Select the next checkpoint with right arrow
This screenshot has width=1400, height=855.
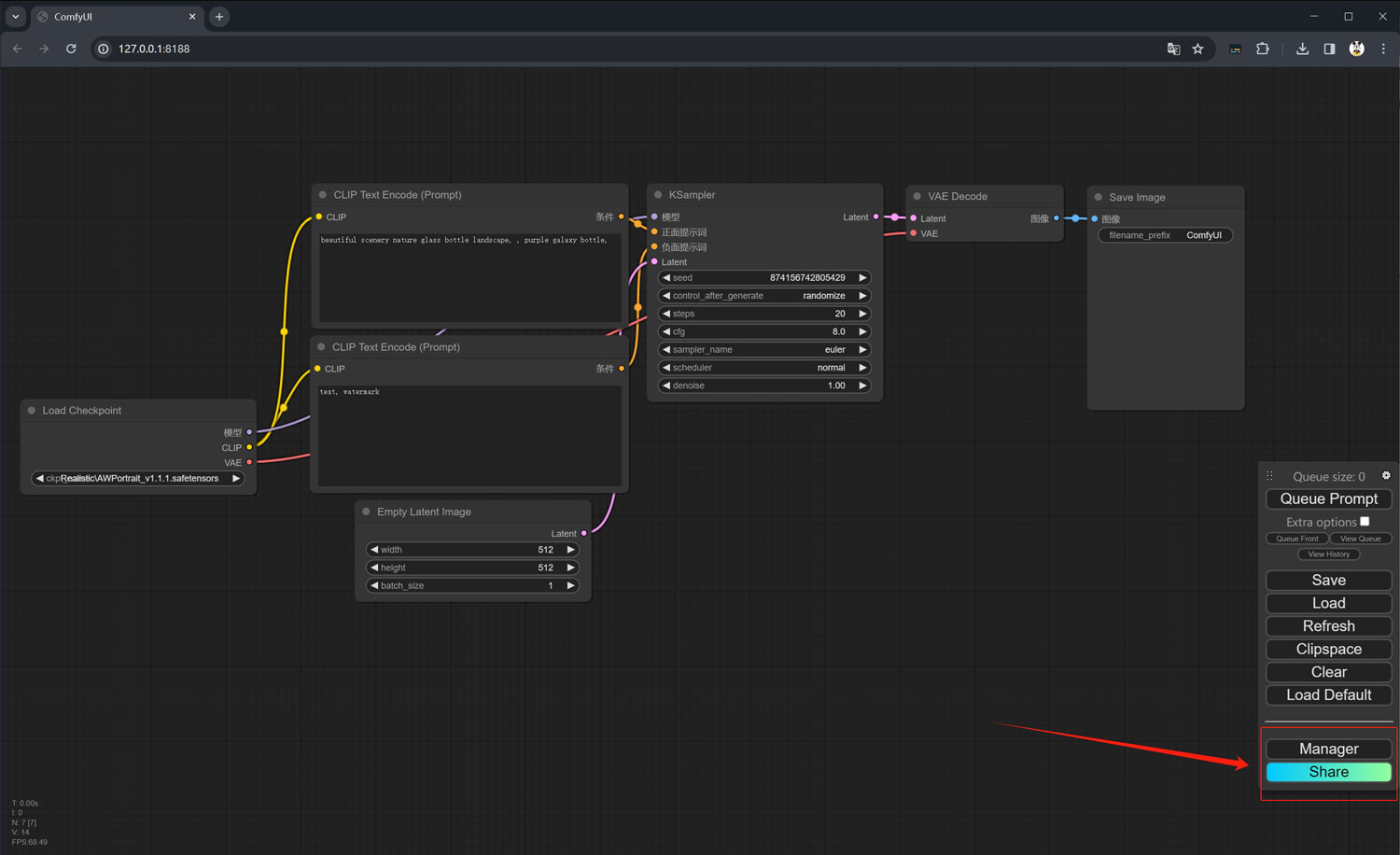coord(236,479)
